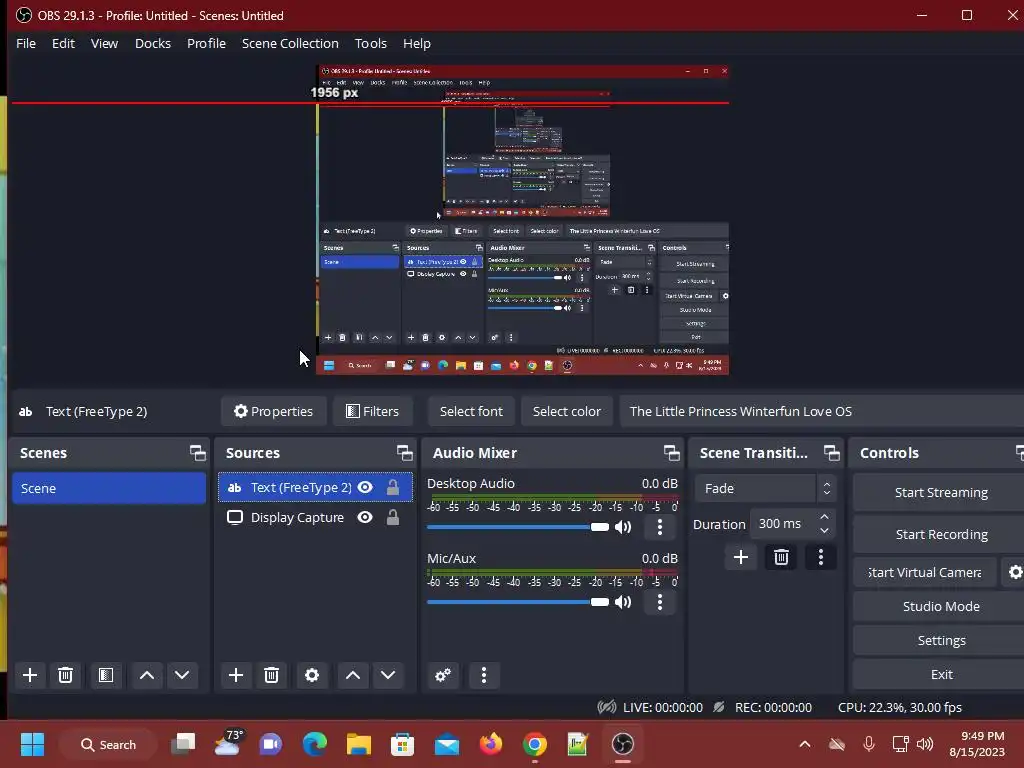Screen dimensions: 1024x768
Task: Undock the Sources panel
Action: coord(404,453)
